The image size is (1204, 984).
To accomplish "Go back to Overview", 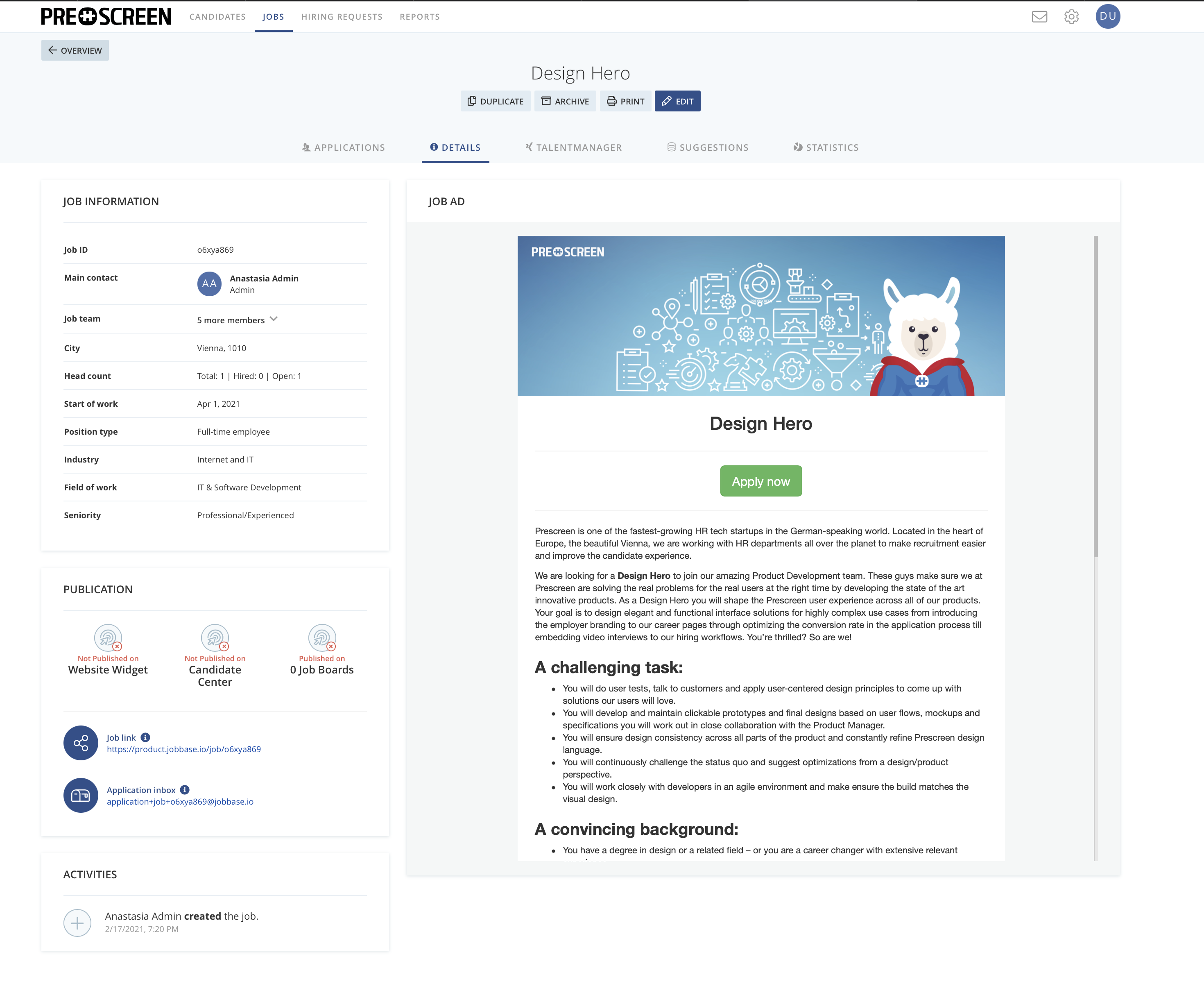I will point(75,50).
